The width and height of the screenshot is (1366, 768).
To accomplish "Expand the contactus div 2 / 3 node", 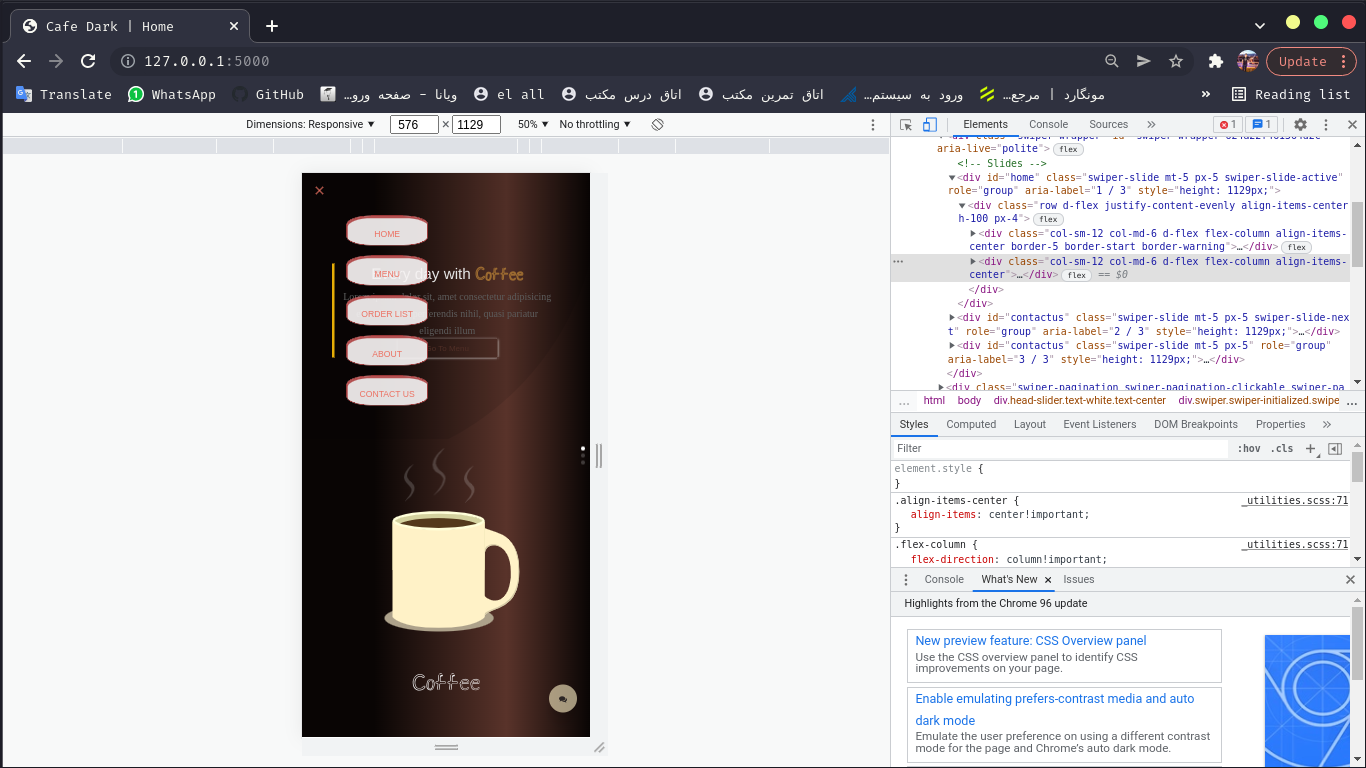I will coord(952,317).
